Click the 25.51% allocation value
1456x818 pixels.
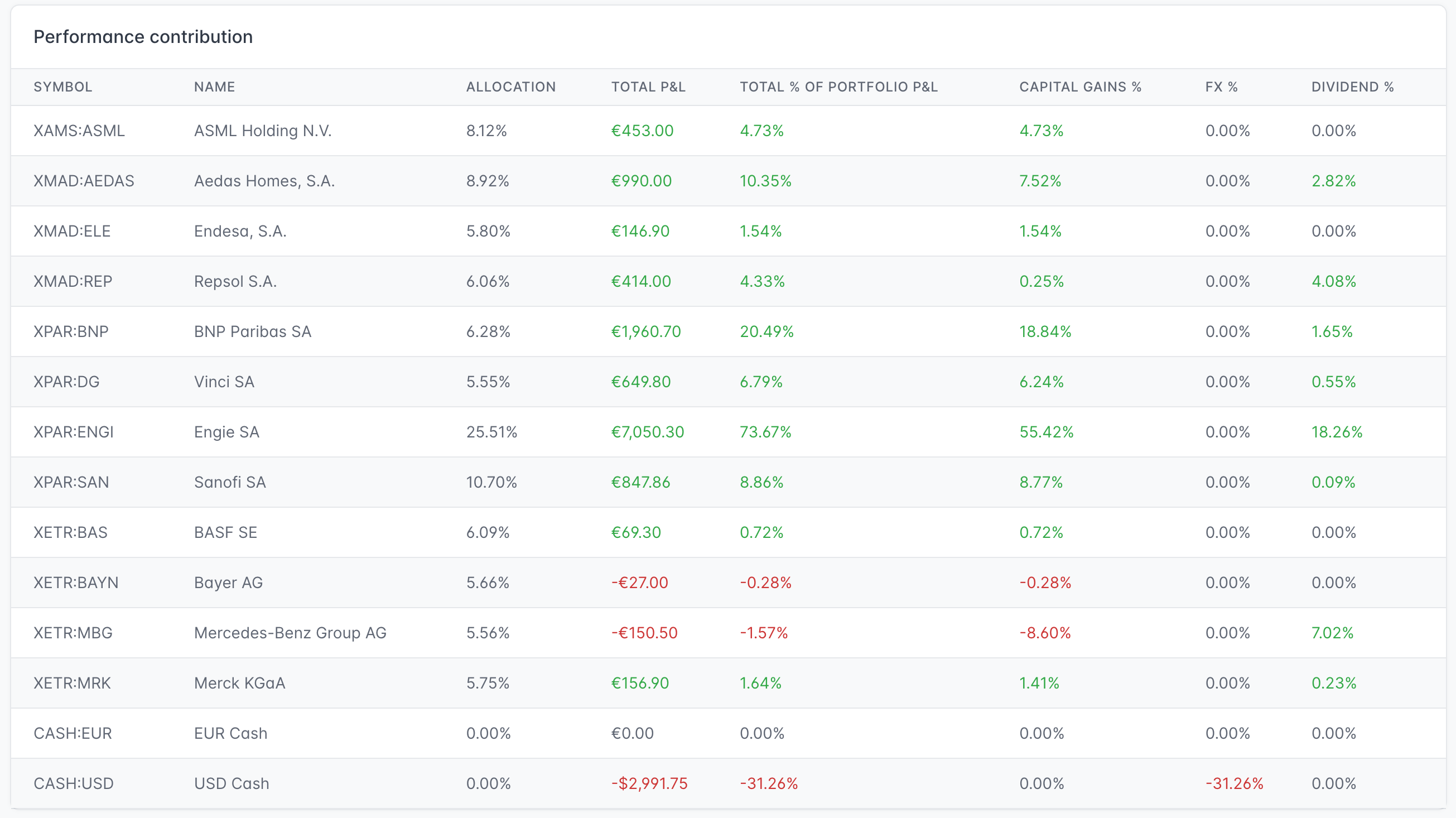[x=491, y=432]
